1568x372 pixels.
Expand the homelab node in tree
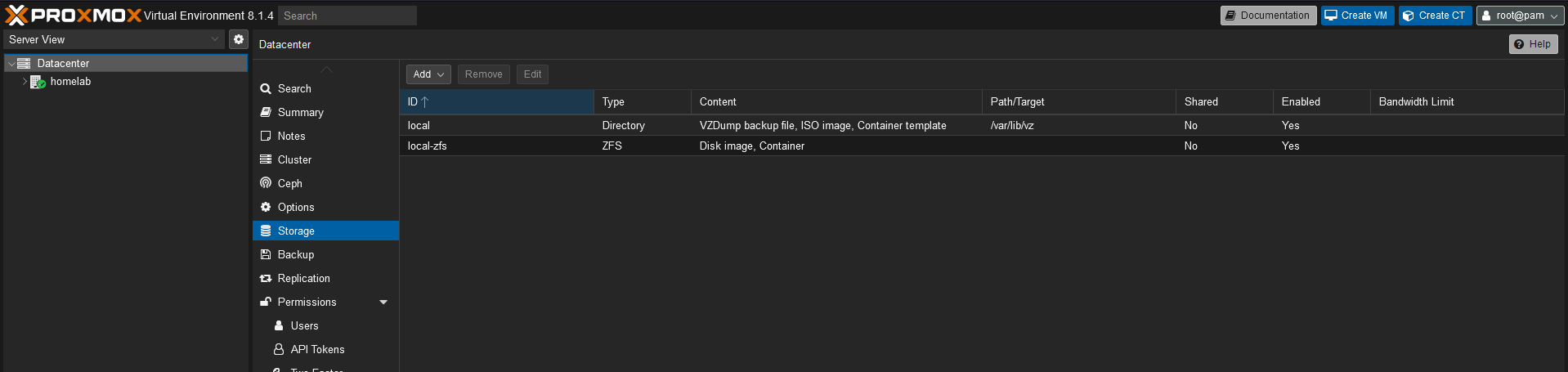pyautogui.click(x=25, y=82)
